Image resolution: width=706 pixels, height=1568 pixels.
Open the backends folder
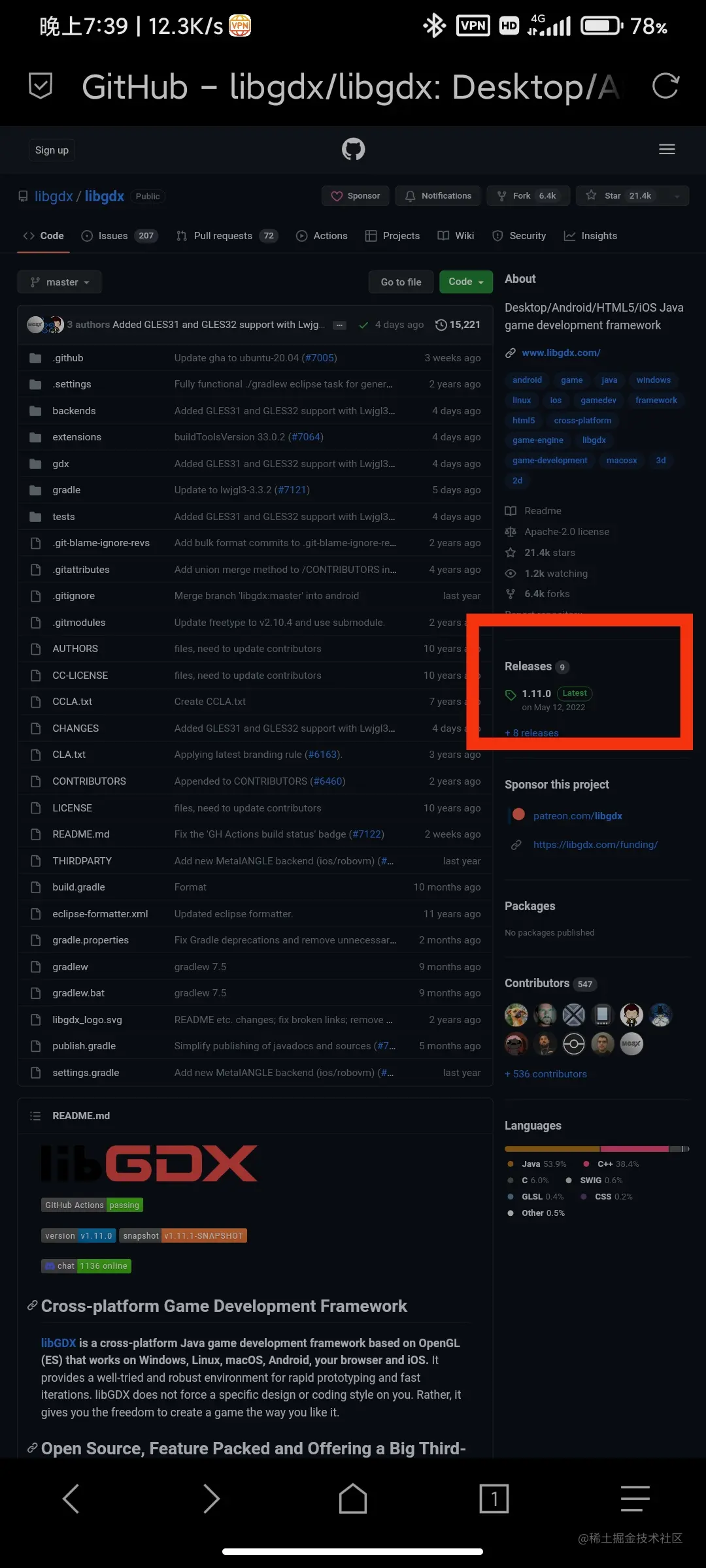(74, 411)
